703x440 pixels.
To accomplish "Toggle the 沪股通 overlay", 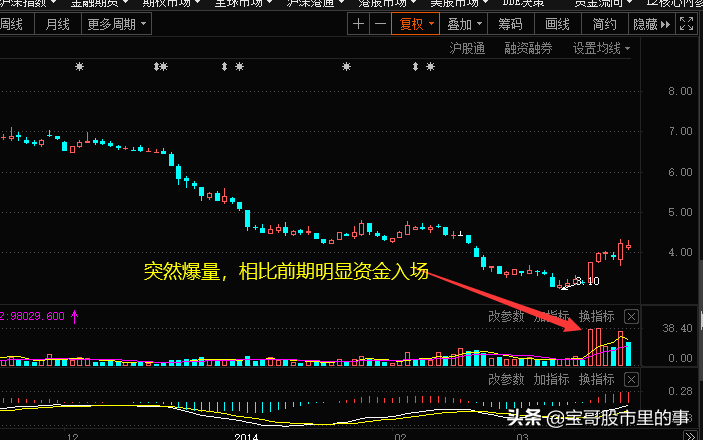I will coord(467,48).
